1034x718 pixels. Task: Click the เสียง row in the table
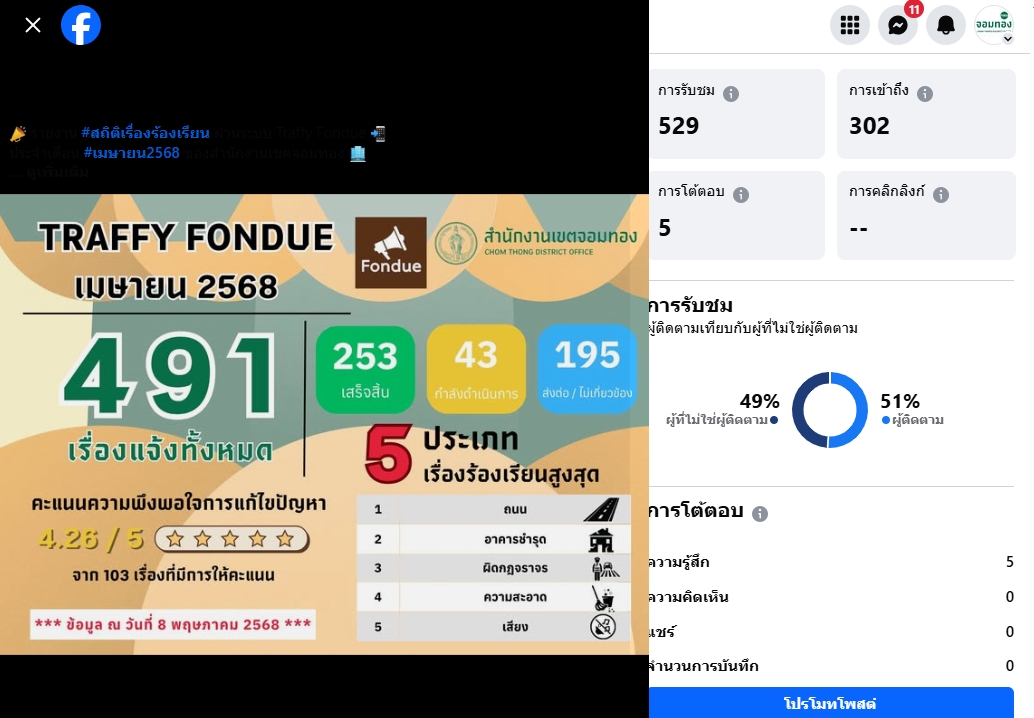click(x=494, y=626)
